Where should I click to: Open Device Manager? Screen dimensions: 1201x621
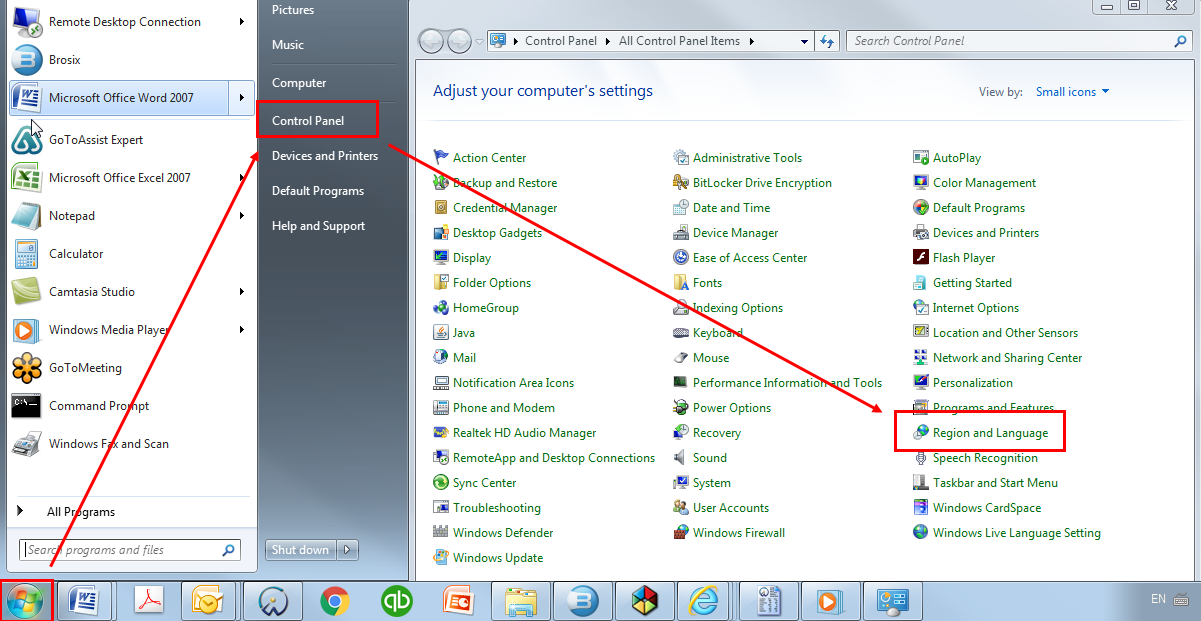click(x=726, y=233)
